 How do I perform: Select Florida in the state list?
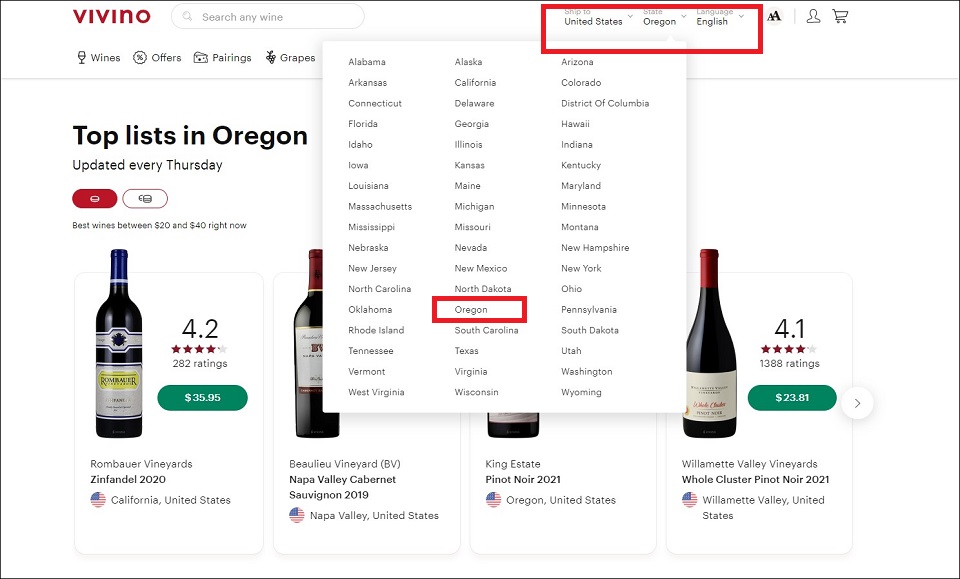point(362,124)
